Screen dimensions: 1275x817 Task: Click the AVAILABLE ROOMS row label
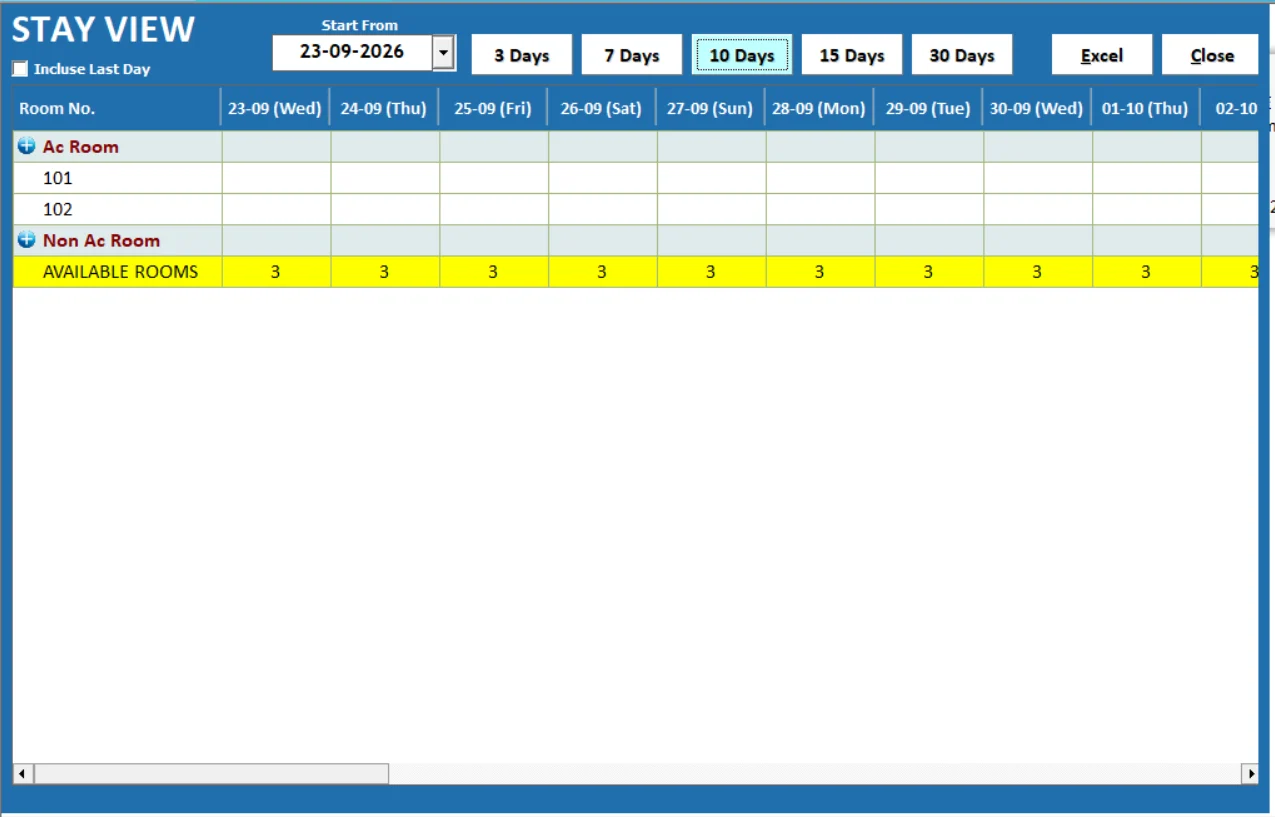click(x=120, y=272)
